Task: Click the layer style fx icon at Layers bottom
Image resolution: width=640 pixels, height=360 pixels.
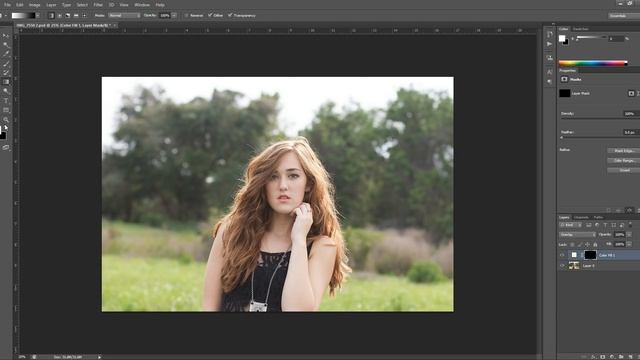Action: (x=593, y=356)
